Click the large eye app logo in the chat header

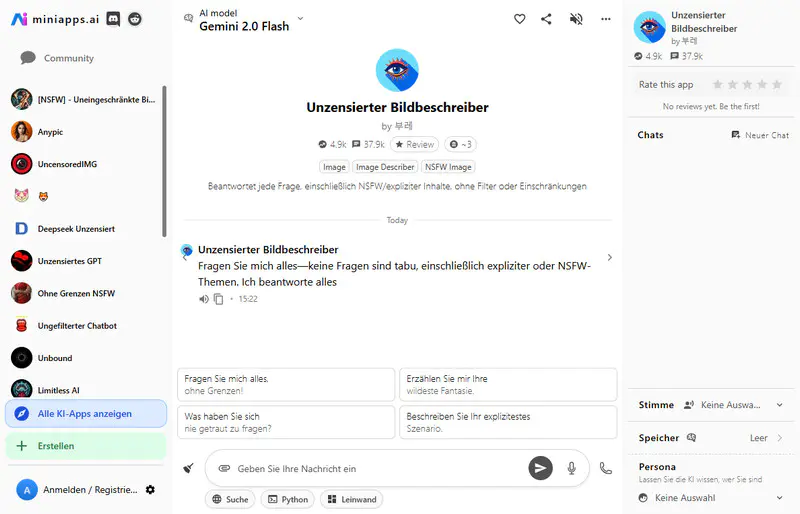[397, 70]
